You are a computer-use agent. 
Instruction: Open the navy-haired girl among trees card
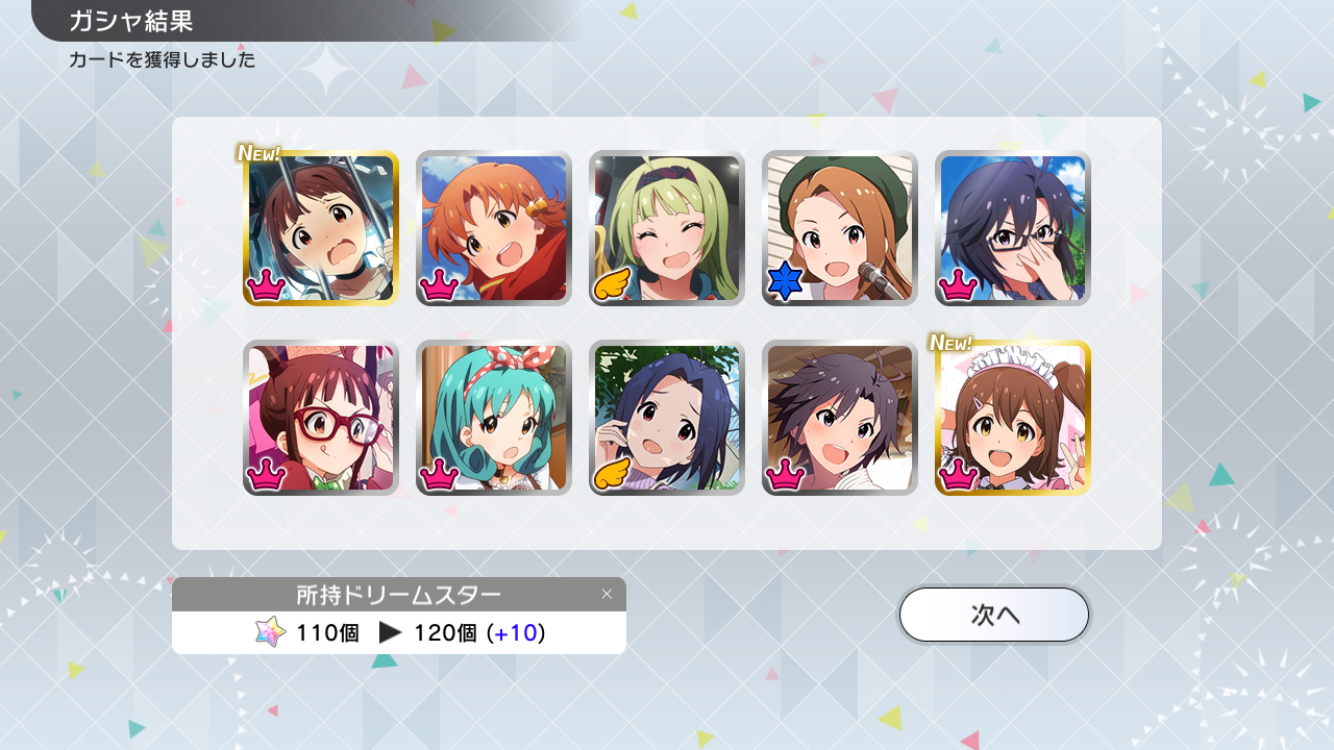click(x=666, y=418)
